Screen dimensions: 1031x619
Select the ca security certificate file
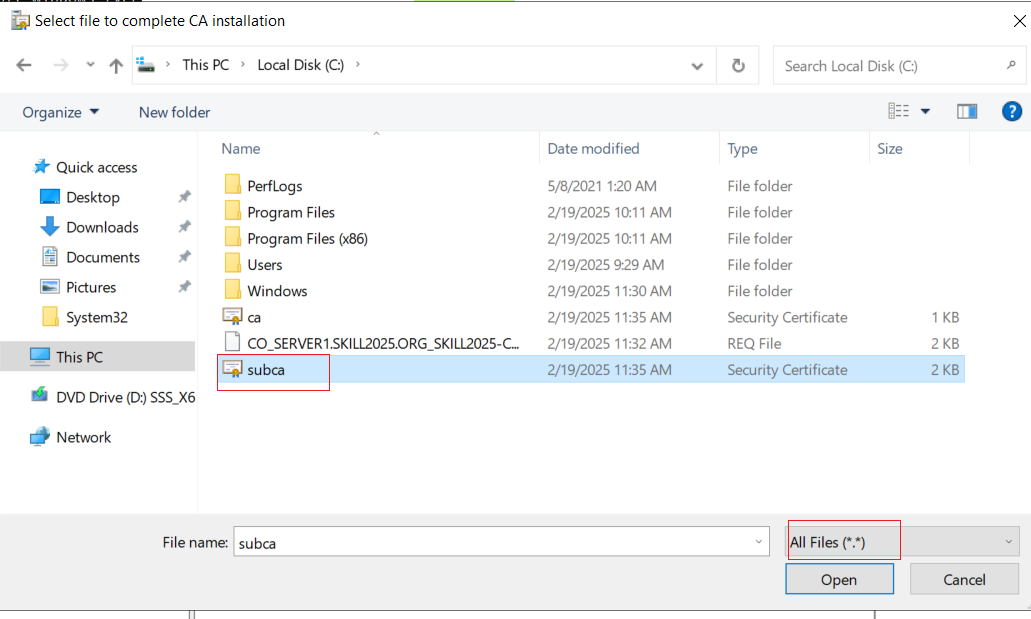[254, 317]
